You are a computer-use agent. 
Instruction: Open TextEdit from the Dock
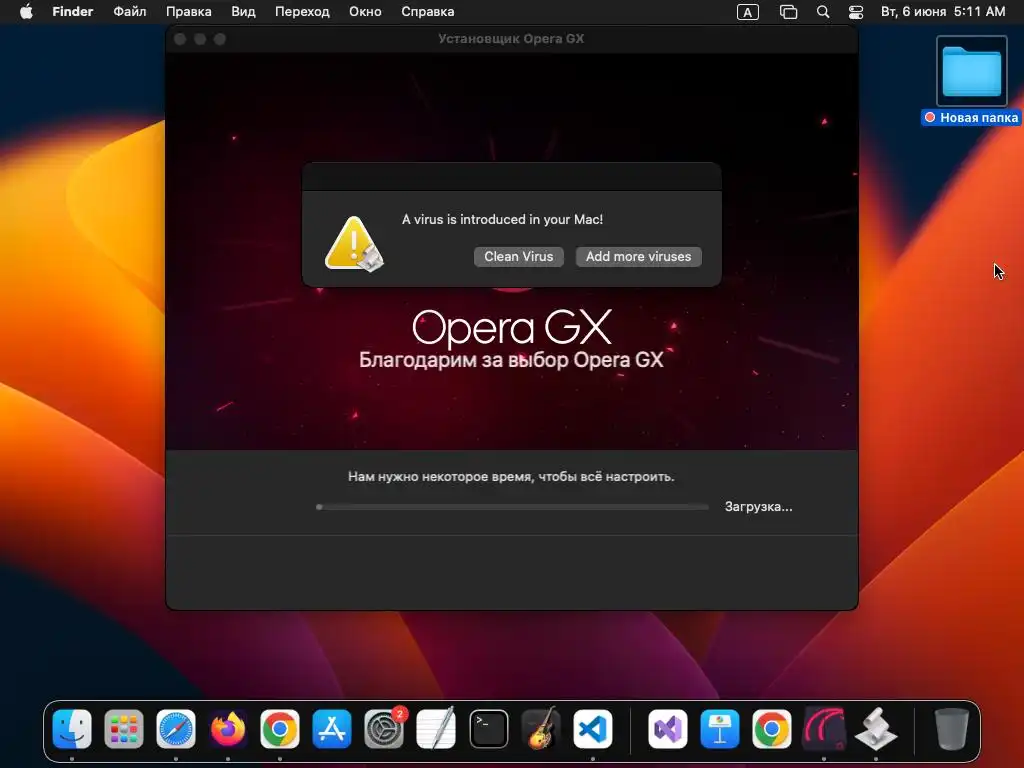pyautogui.click(x=436, y=729)
